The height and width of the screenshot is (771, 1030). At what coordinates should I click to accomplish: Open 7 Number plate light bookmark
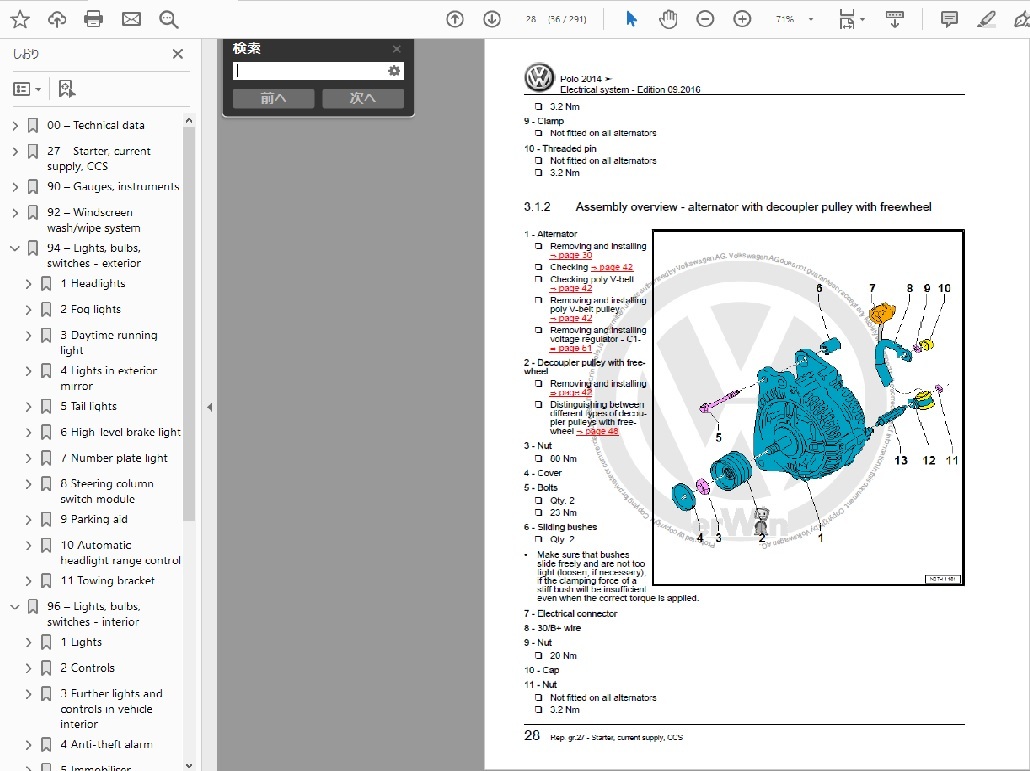(114, 458)
